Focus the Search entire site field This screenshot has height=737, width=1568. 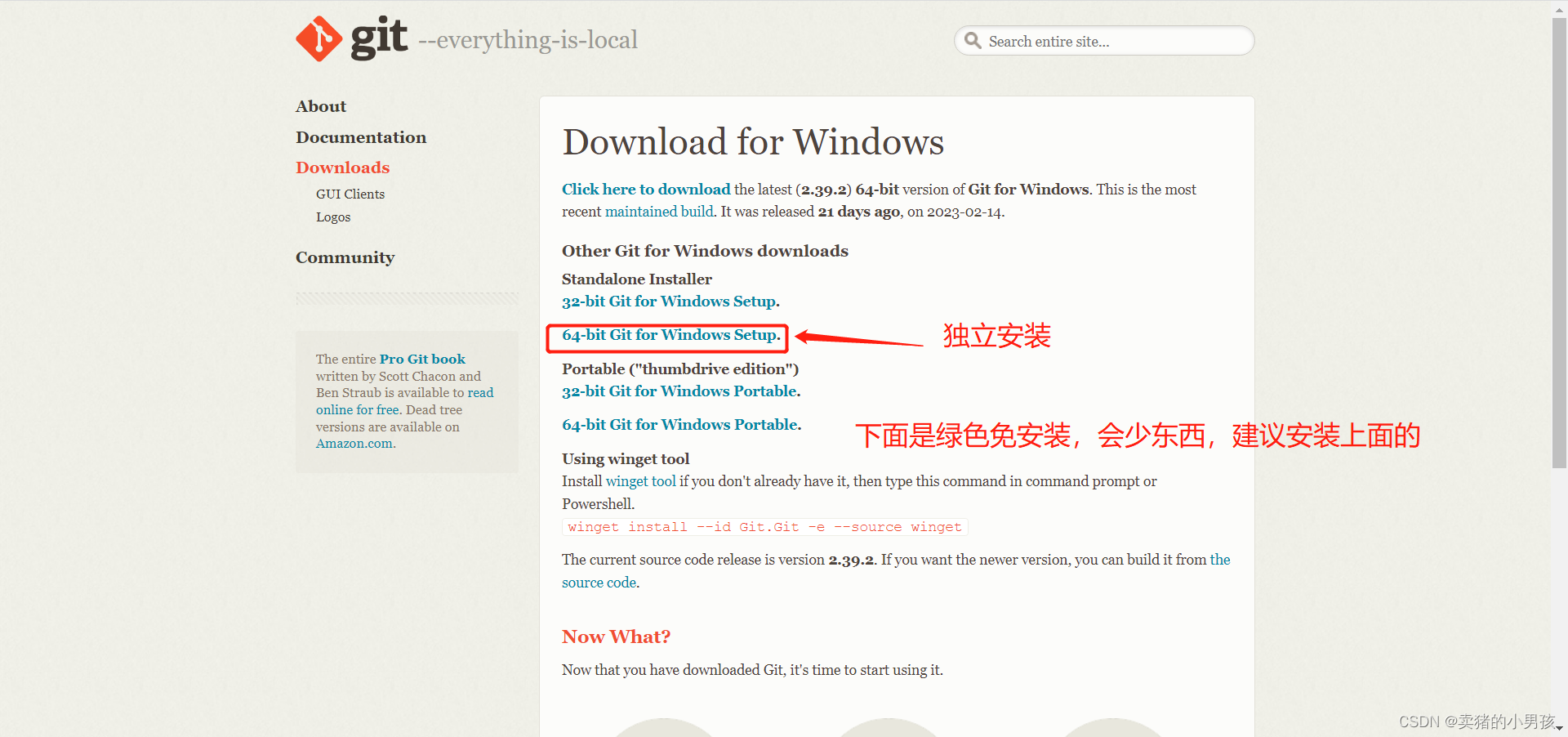1104,41
